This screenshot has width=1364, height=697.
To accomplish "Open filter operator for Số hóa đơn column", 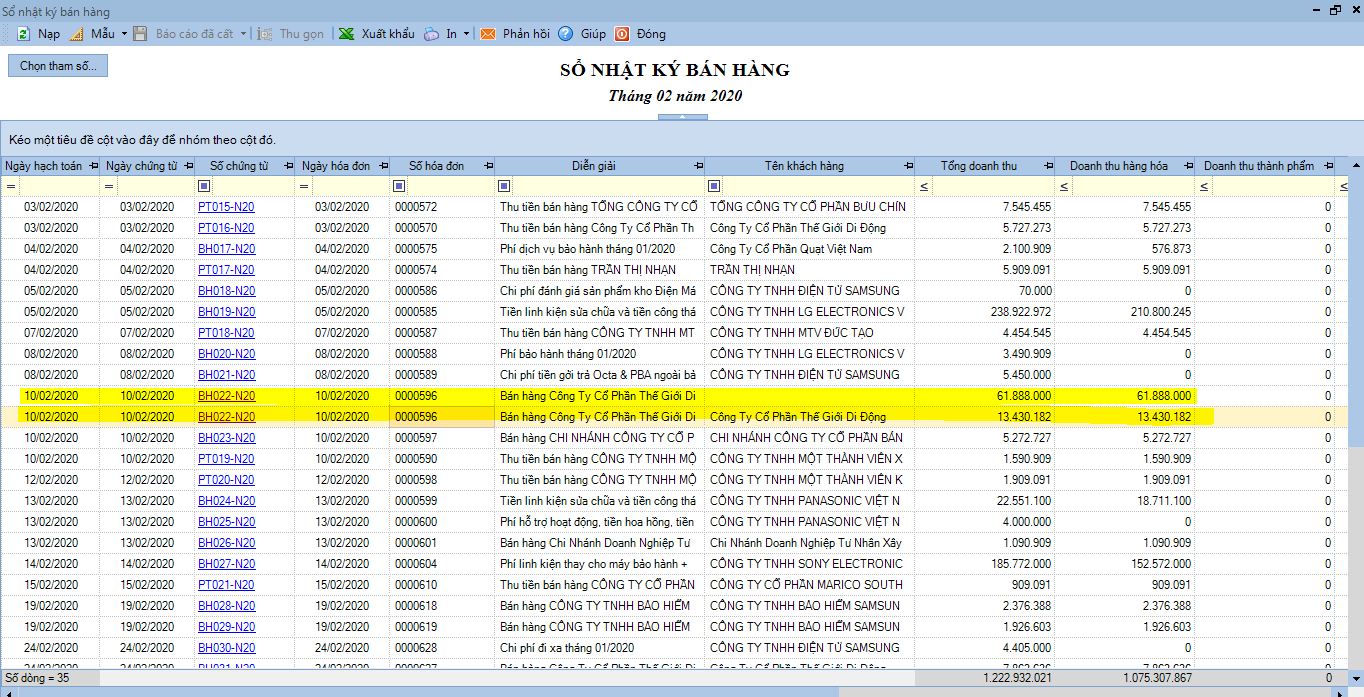I will (400, 186).
